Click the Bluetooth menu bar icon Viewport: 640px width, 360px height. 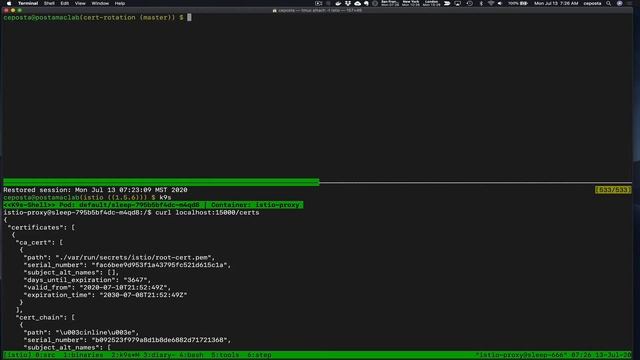[x=481, y=3]
